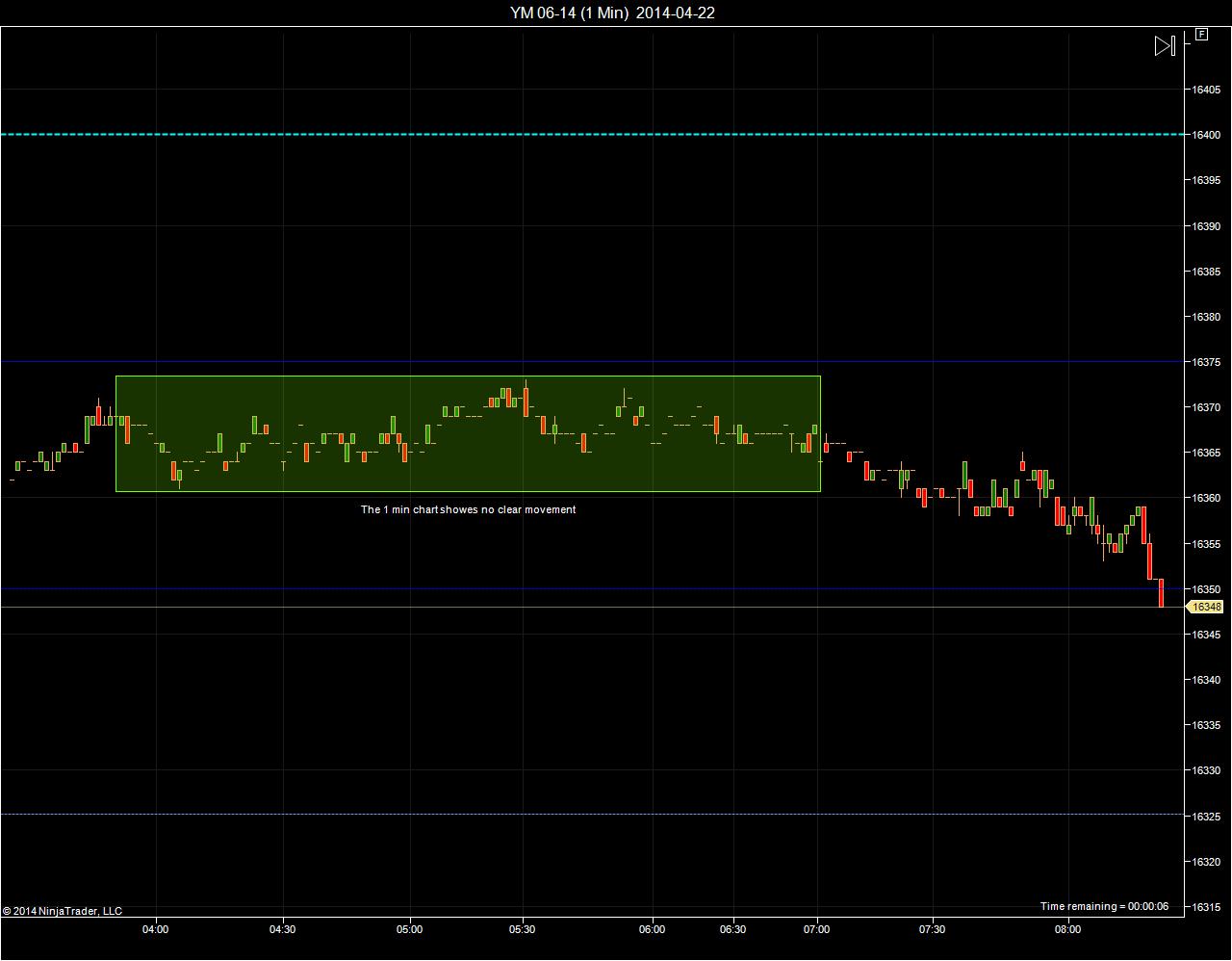Click the 16390 price axis label

(1206, 226)
